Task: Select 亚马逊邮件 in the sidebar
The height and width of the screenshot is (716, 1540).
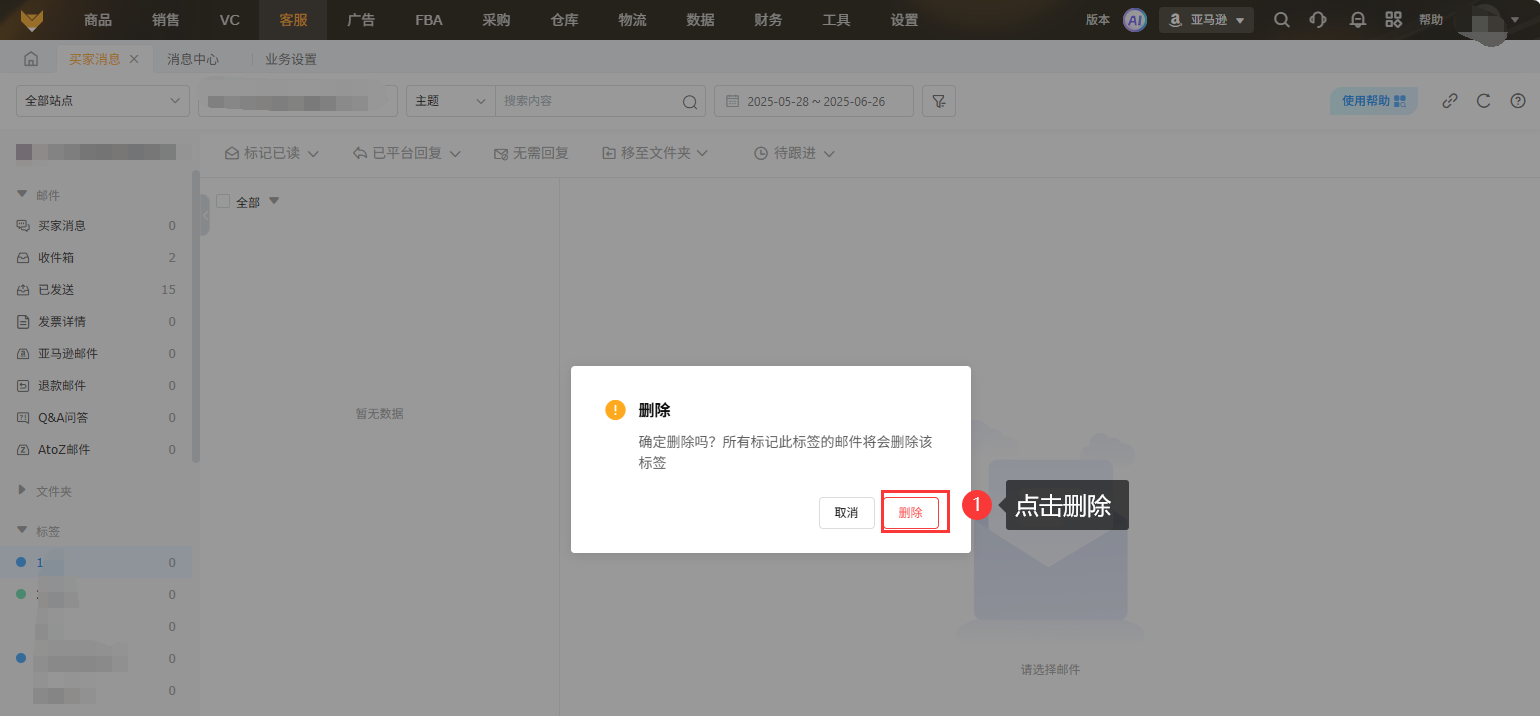Action: coord(96,354)
